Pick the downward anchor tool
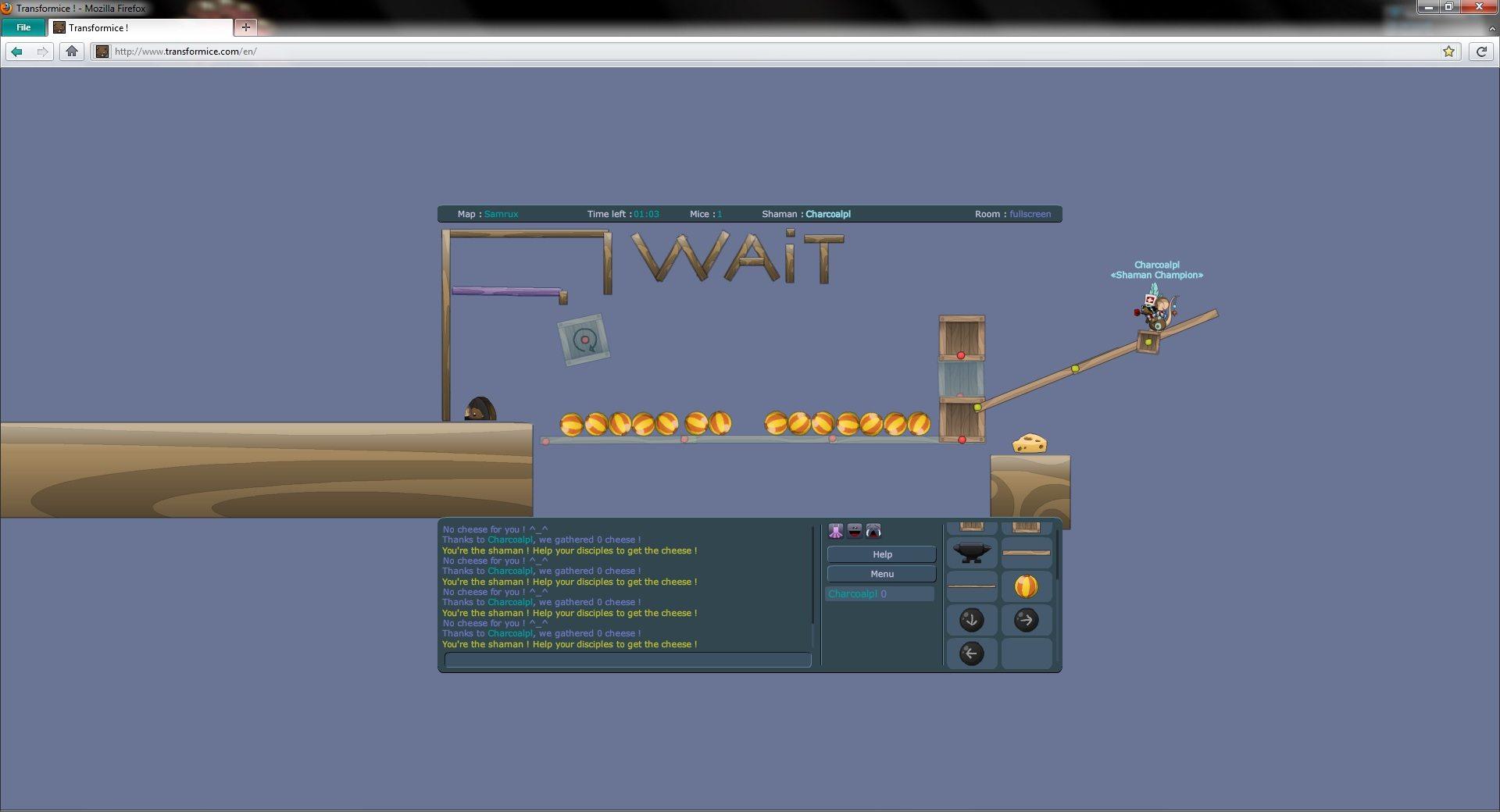The image size is (1500, 812). point(972,619)
